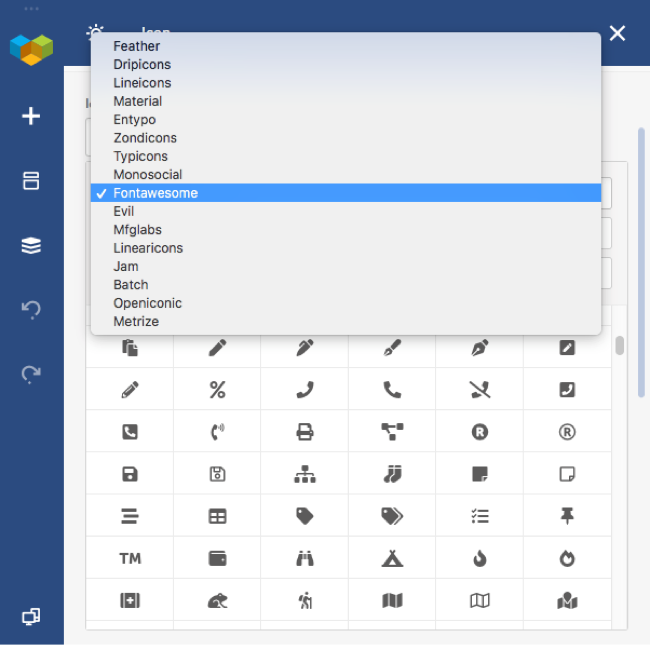Viewport: 650px width, 645px height.
Task: Select the thumbtack pin icon
Action: [567, 516]
